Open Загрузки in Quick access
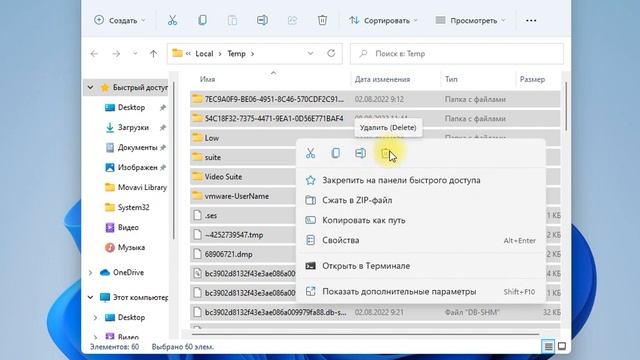 133,127
